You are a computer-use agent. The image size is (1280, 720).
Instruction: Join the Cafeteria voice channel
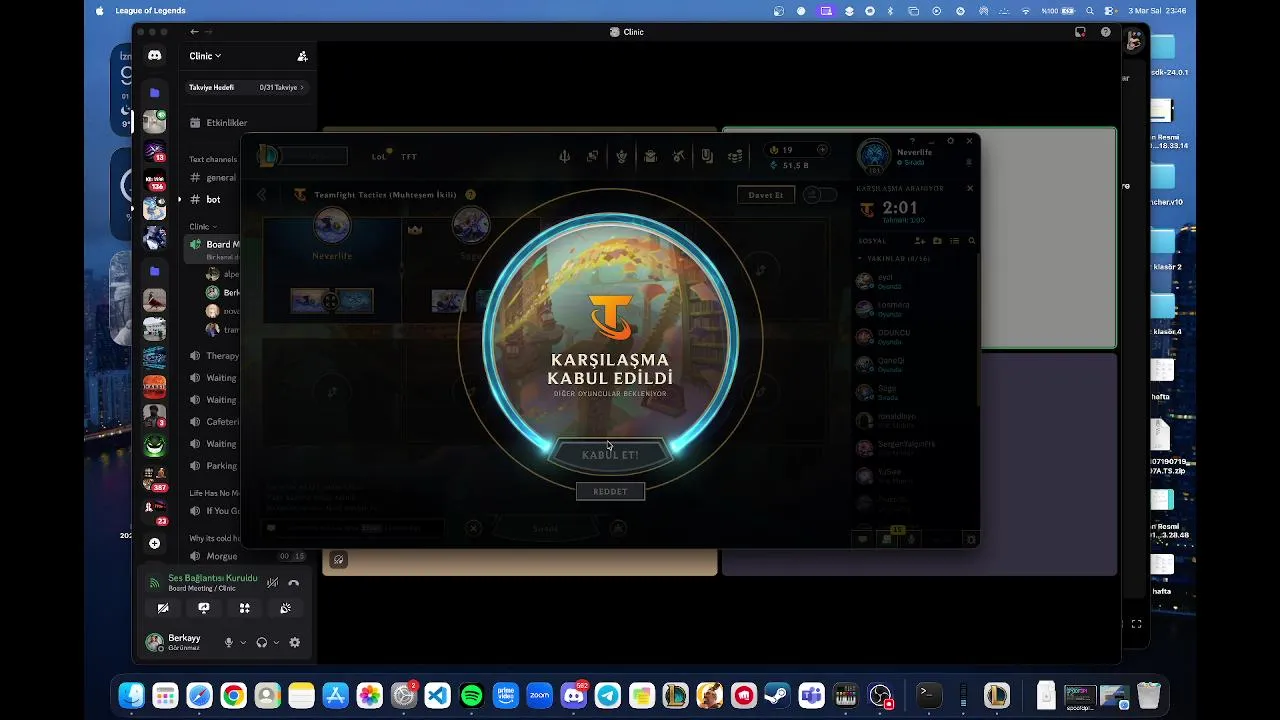click(x=215, y=422)
